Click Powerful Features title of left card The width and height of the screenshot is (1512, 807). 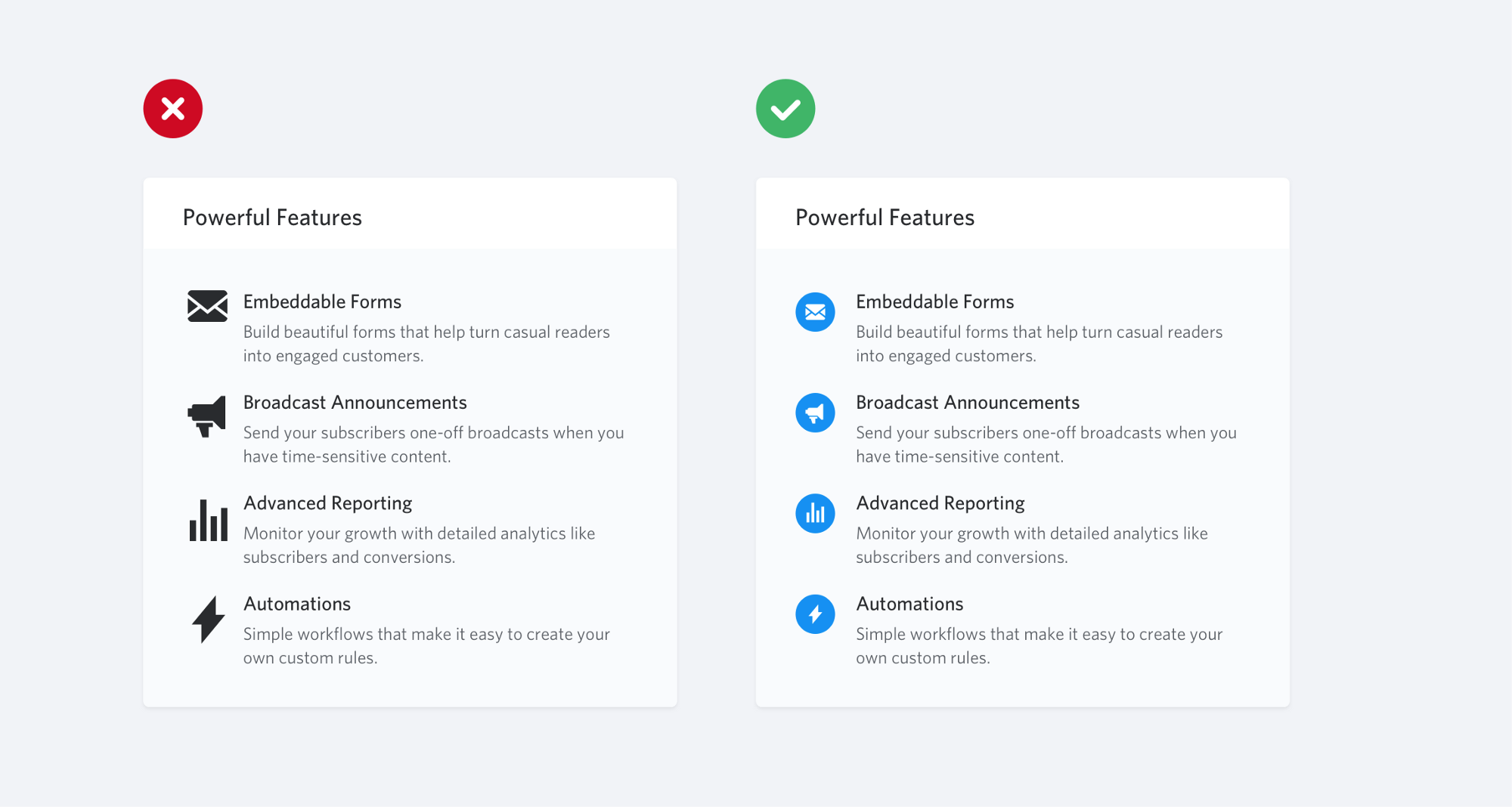tap(272, 218)
